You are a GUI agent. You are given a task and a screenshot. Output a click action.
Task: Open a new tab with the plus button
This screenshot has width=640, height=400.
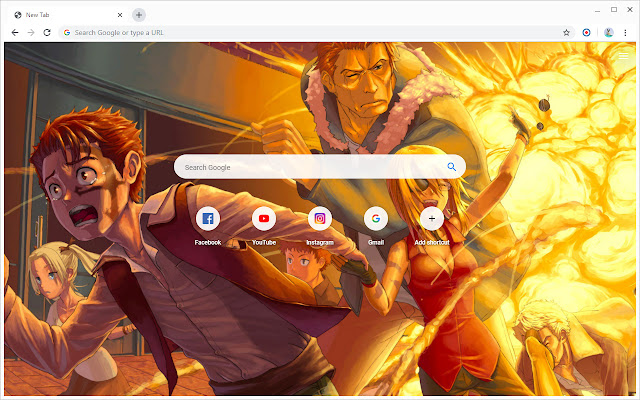[139, 15]
